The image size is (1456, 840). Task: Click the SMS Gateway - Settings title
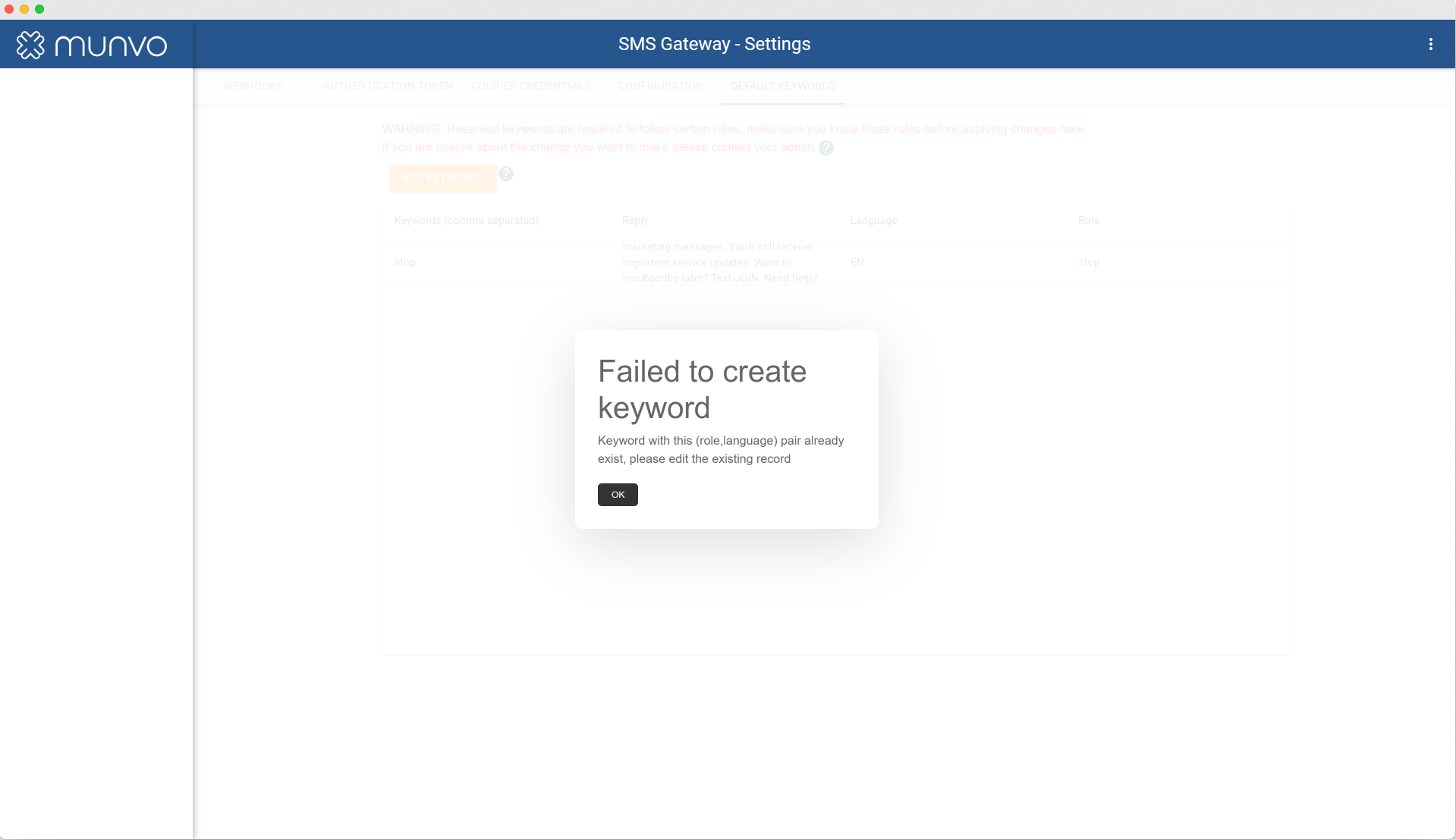point(714,44)
